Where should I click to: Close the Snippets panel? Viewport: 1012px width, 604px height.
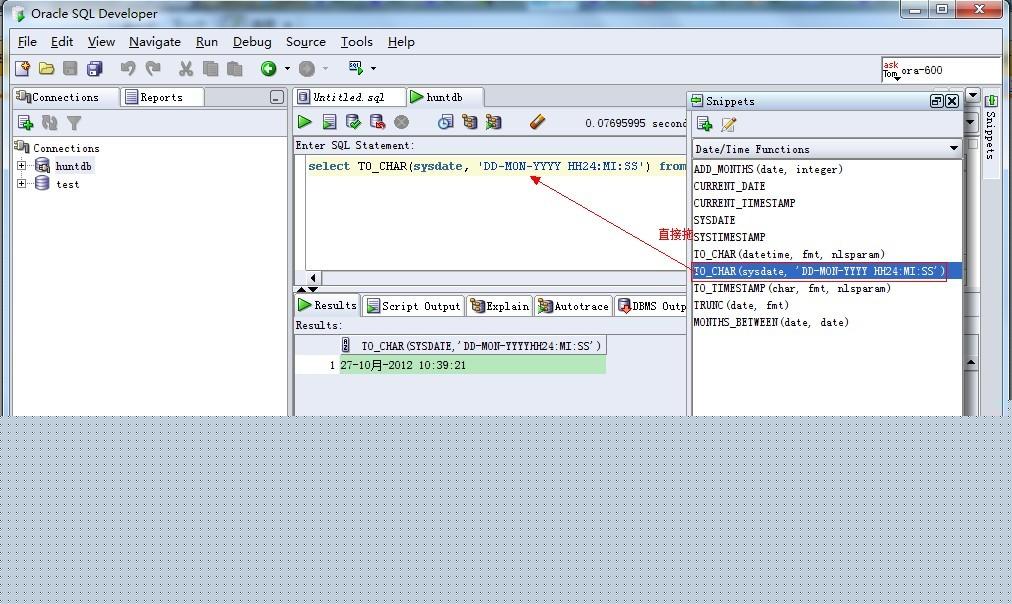point(952,101)
